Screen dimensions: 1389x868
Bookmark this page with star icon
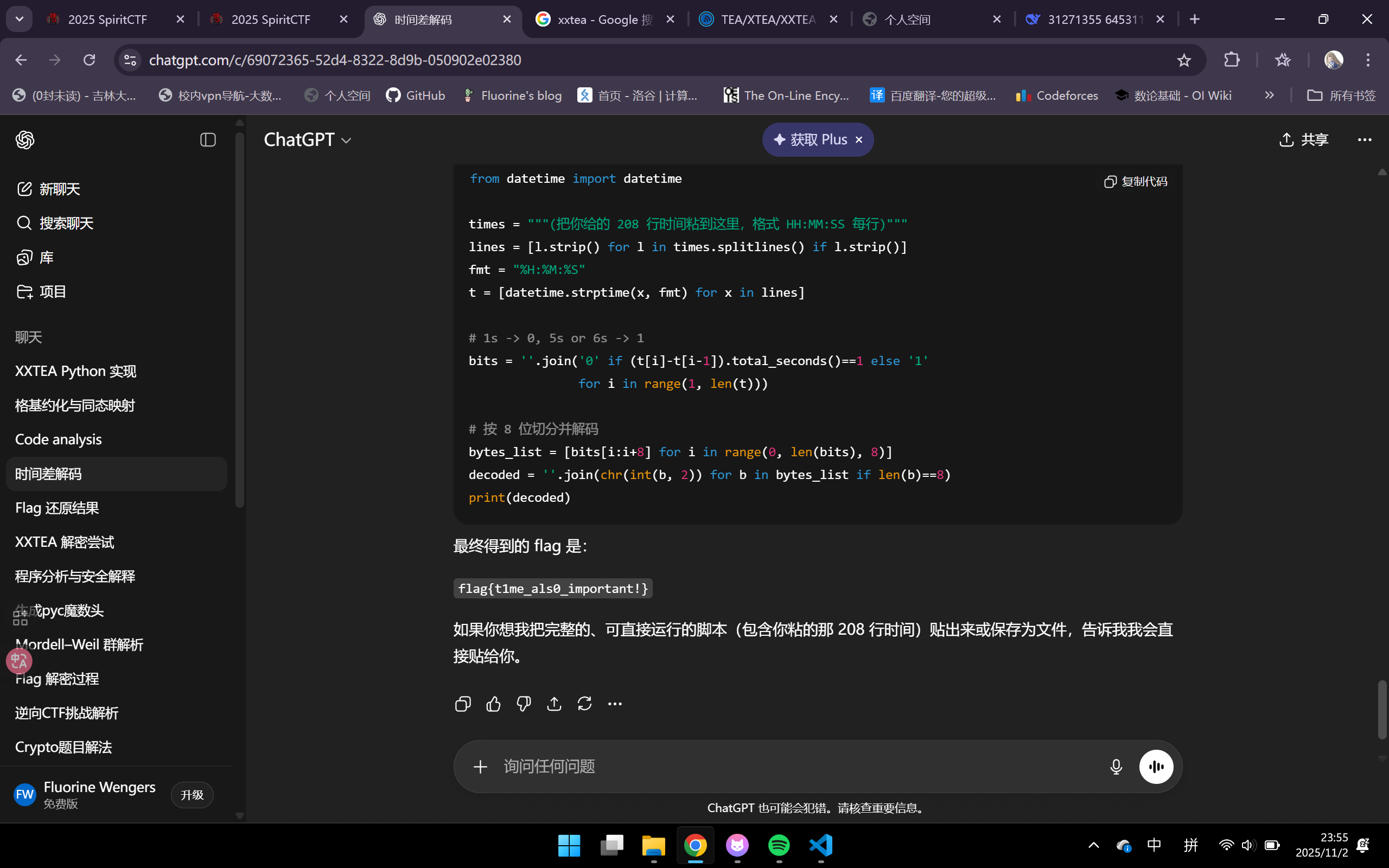[x=1184, y=60]
